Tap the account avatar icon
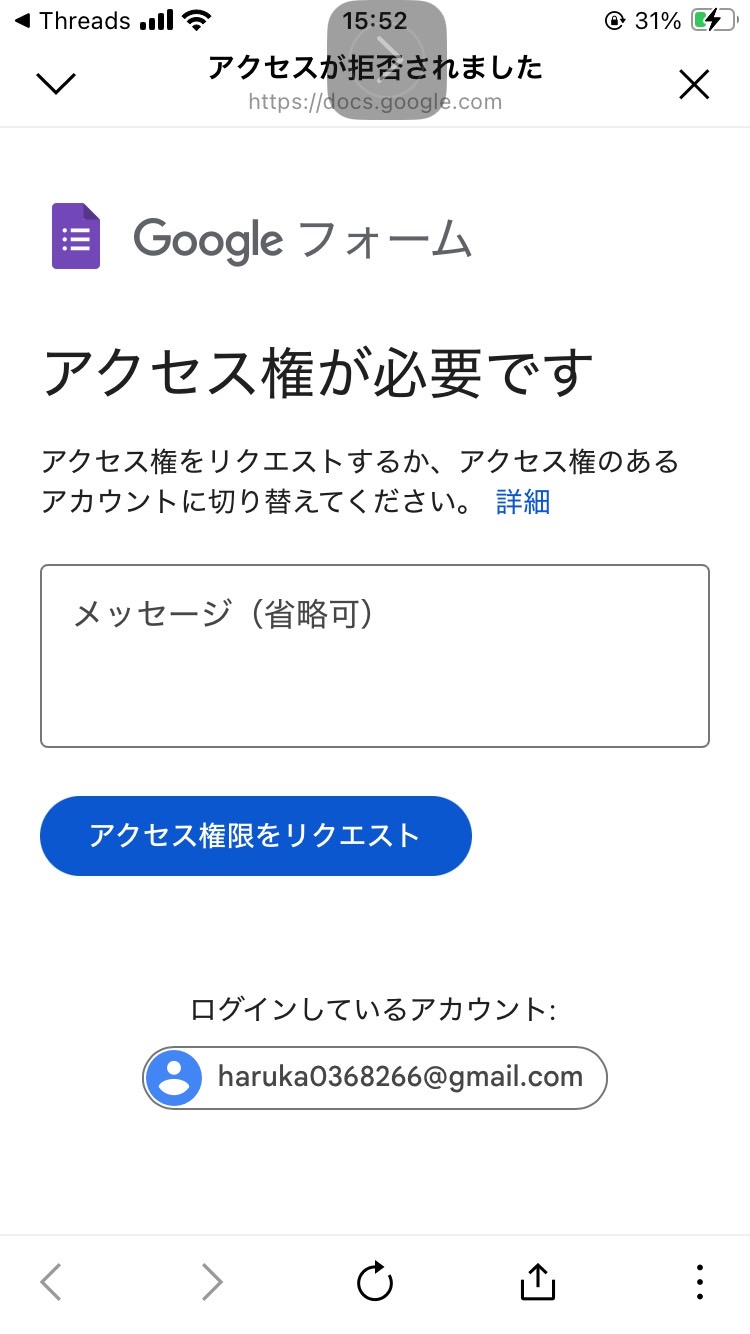The image size is (750, 1334). click(174, 1078)
